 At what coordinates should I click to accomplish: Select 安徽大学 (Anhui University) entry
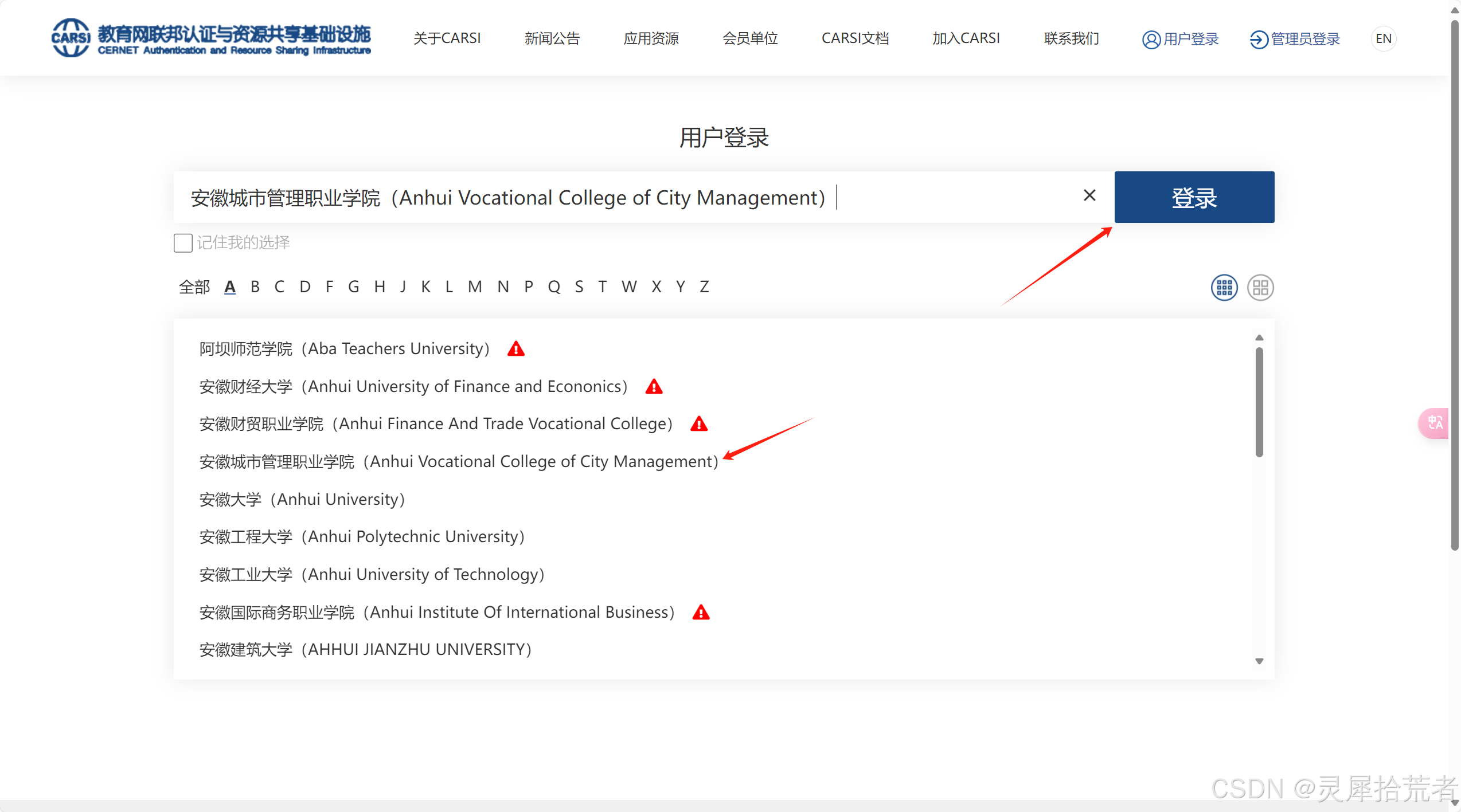(x=302, y=499)
